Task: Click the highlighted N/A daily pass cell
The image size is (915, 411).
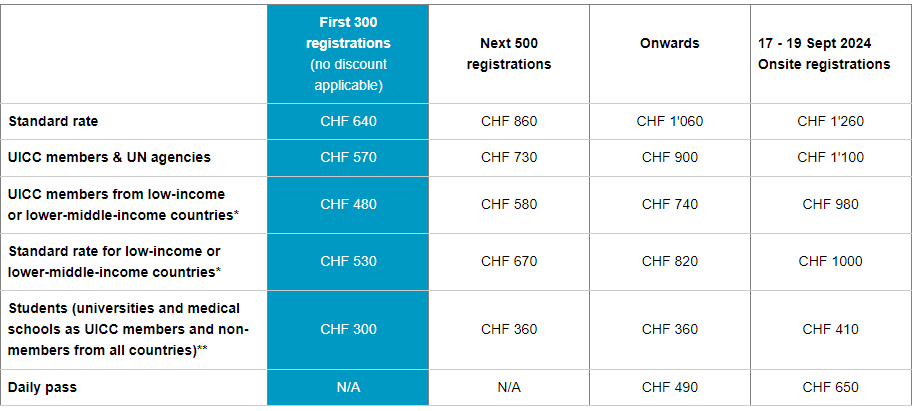Action: click(x=348, y=387)
